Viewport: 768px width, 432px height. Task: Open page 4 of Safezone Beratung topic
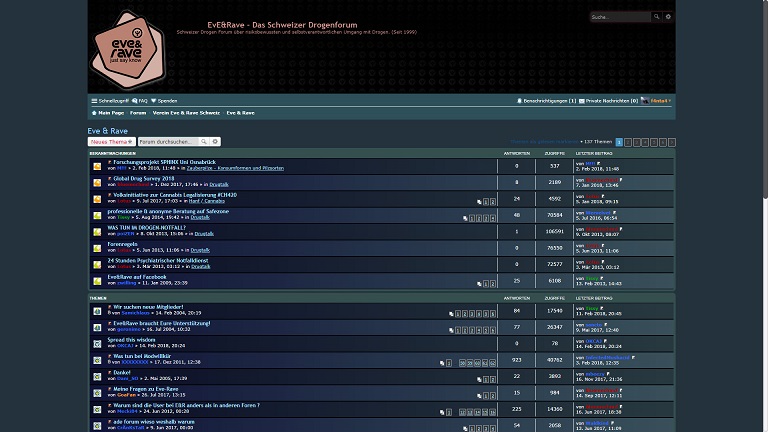click(493, 218)
